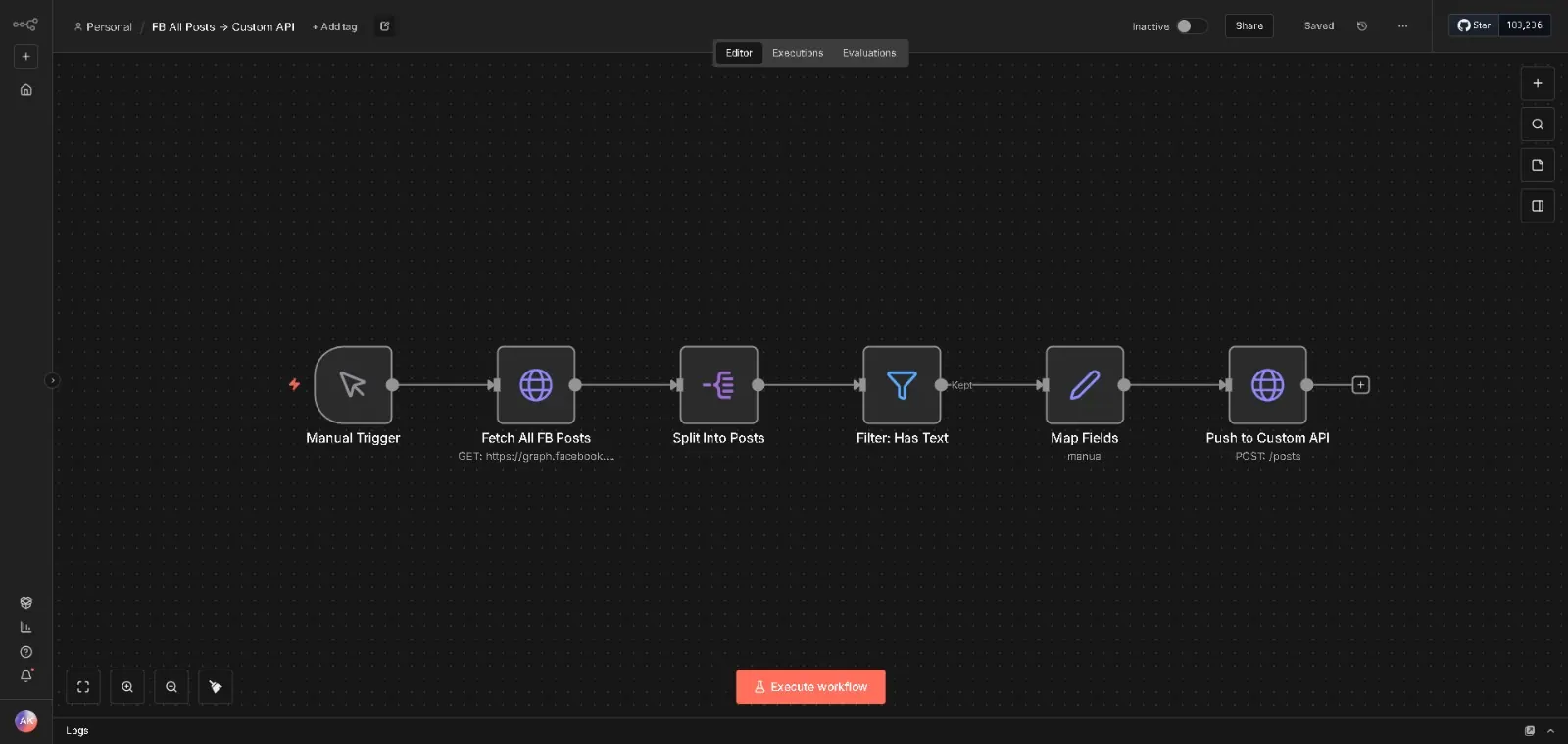
Task: Click the plus button in the left sidebar
Action: (x=26, y=57)
